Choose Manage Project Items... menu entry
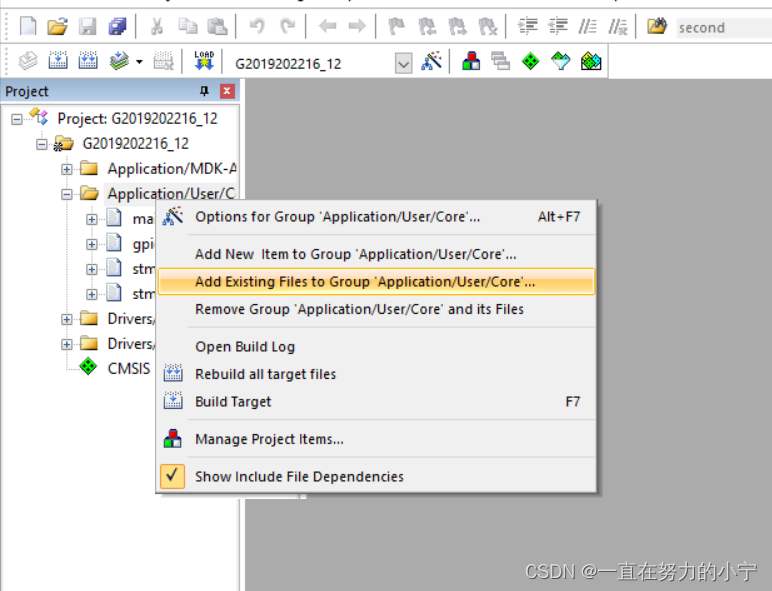Image resolution: width=772 pixels, height=591 pixels. coord(377,439)
